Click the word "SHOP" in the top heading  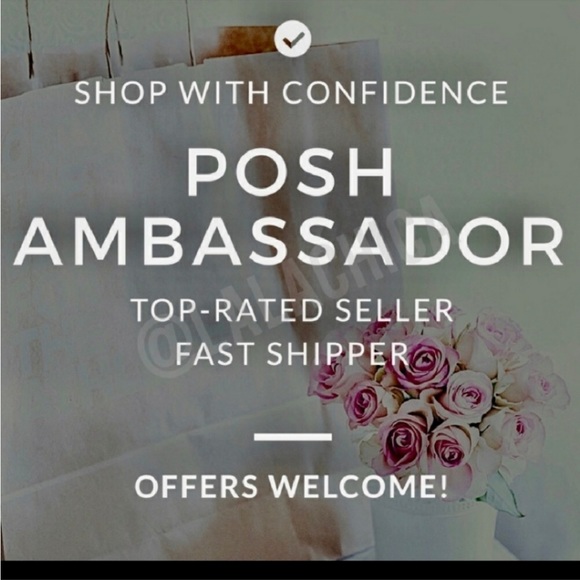(x=121, y=92)
